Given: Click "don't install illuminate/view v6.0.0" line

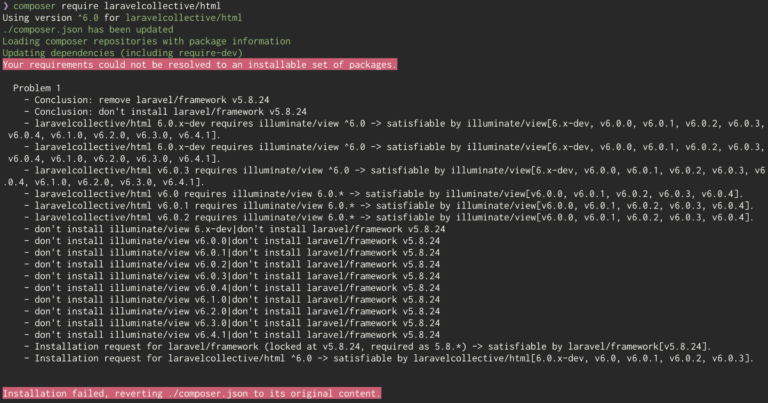Looking at the screenshot, I should 232,241.
